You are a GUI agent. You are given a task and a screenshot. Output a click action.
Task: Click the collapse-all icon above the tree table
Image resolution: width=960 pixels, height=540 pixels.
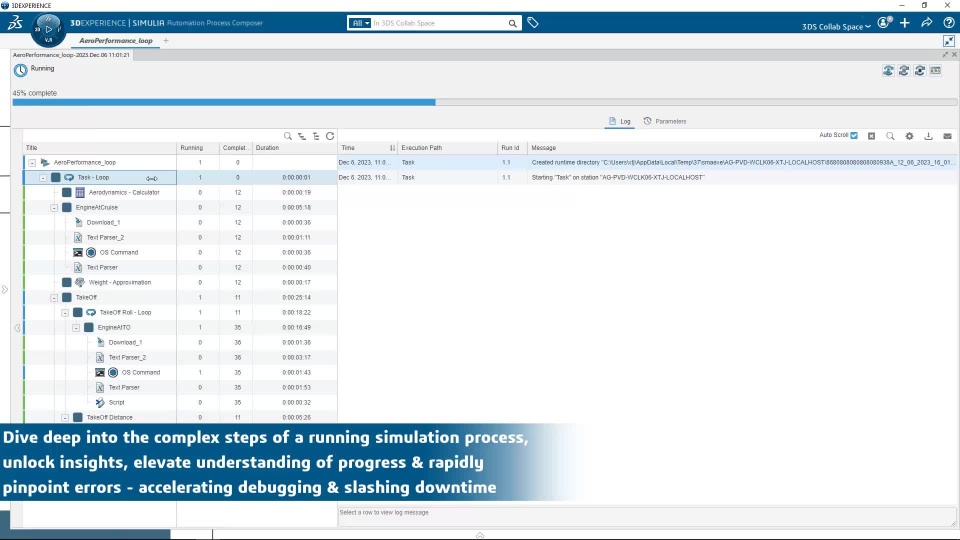coord(316,136)
